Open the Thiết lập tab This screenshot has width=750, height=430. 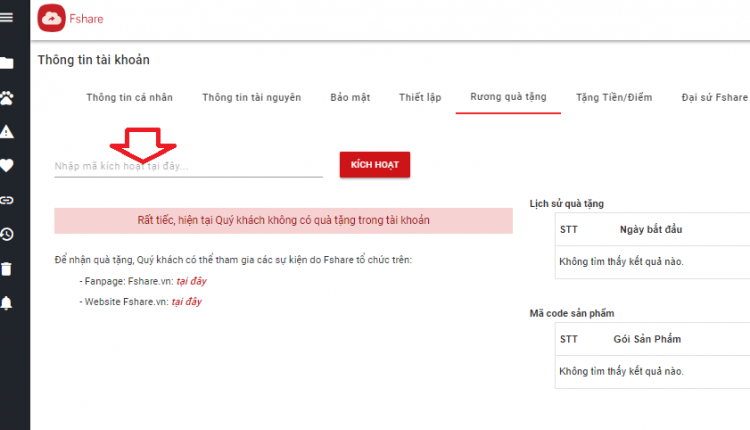(x=420, y=98)
